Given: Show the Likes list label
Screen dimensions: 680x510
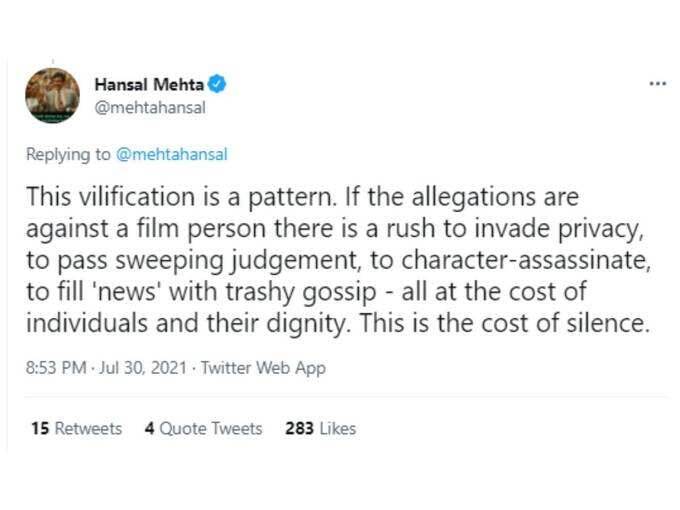Looking at the screenshot, I should 337,428.
